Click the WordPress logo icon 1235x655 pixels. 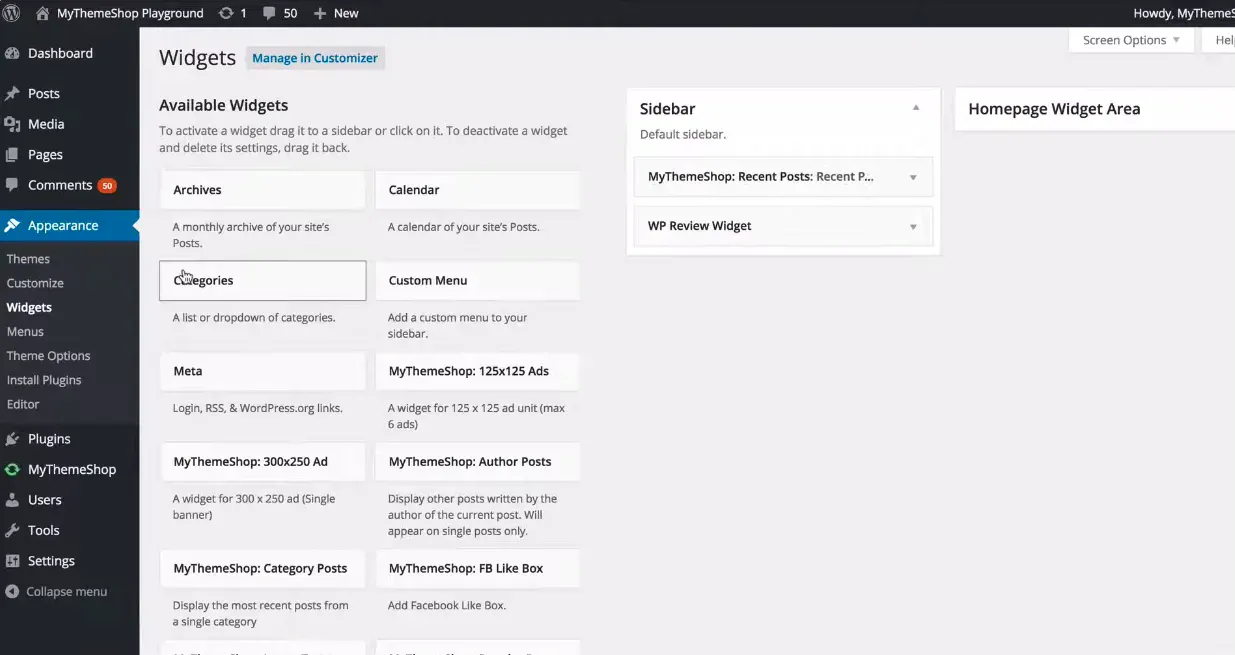[x=12, y=13]
